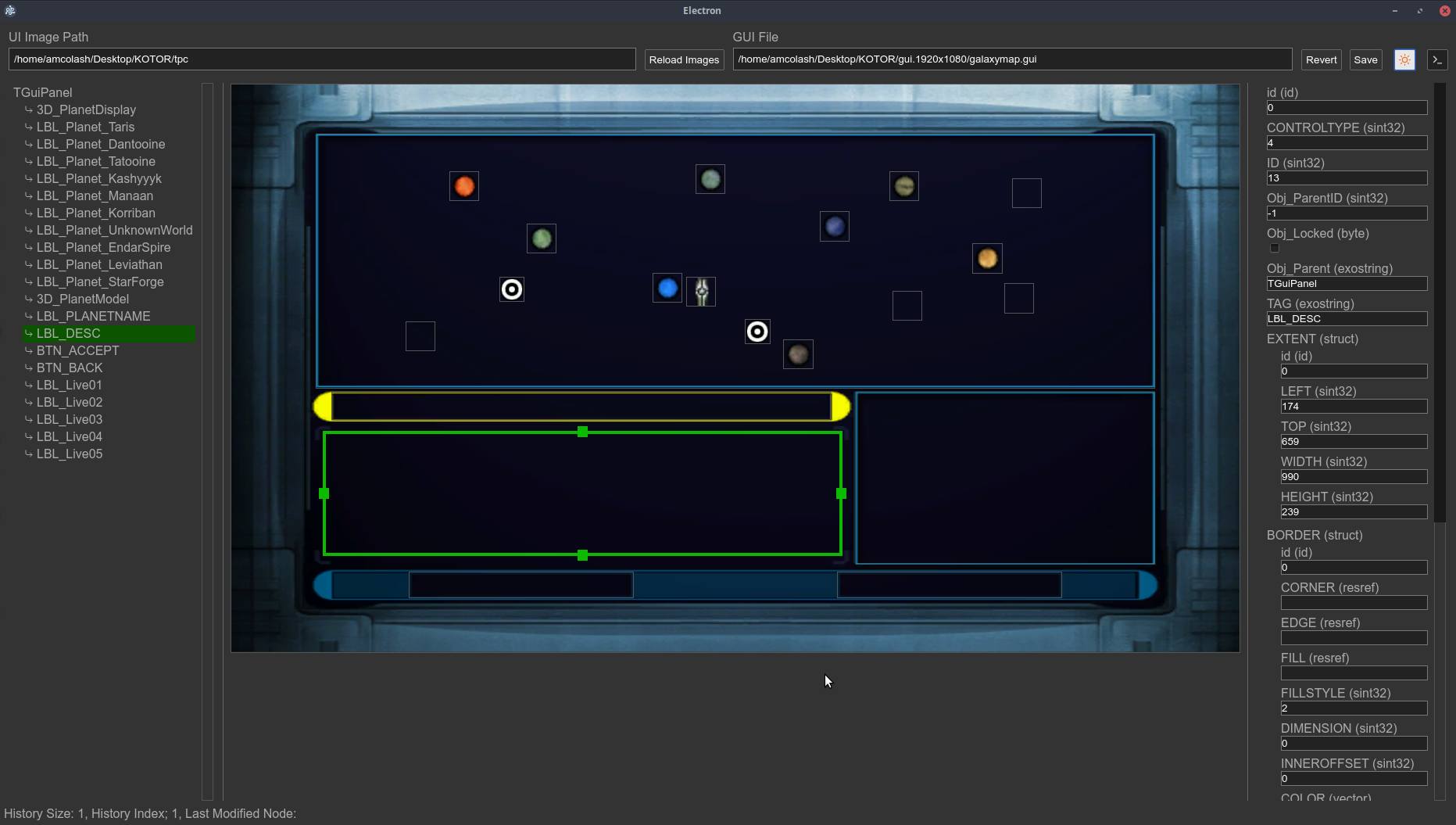Click the right blue button box in bottom bar

click(x=949, y=585)
